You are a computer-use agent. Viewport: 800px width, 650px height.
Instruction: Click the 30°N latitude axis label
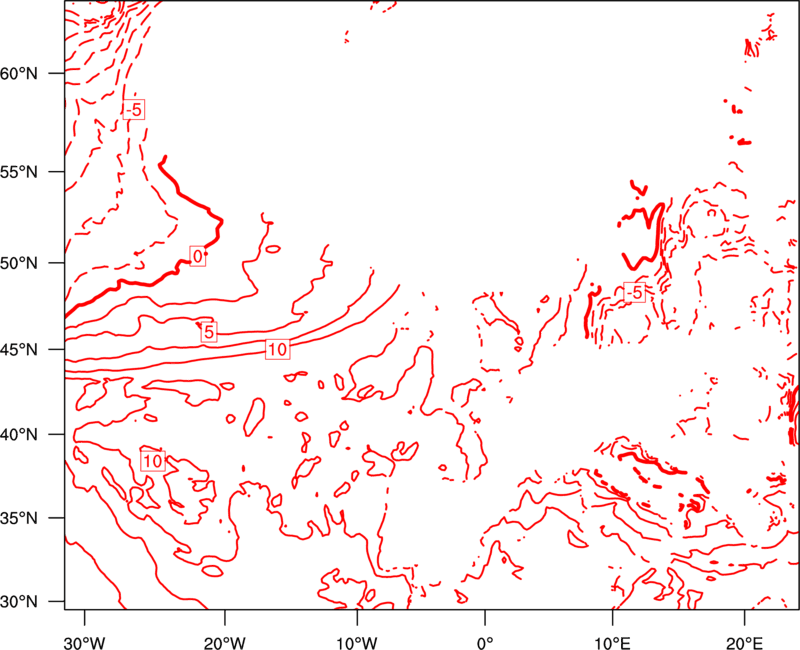pos(19,602)
